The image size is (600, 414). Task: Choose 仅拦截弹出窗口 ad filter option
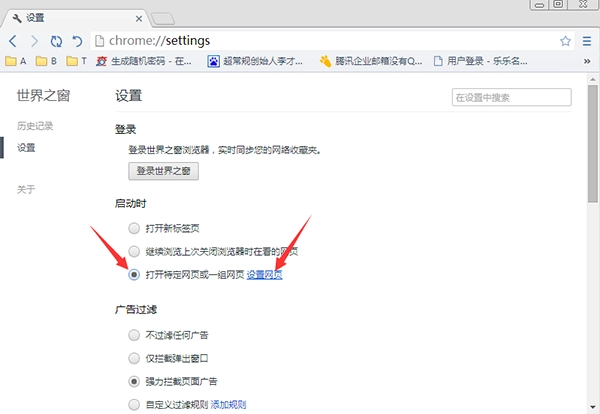click(134, 358)
